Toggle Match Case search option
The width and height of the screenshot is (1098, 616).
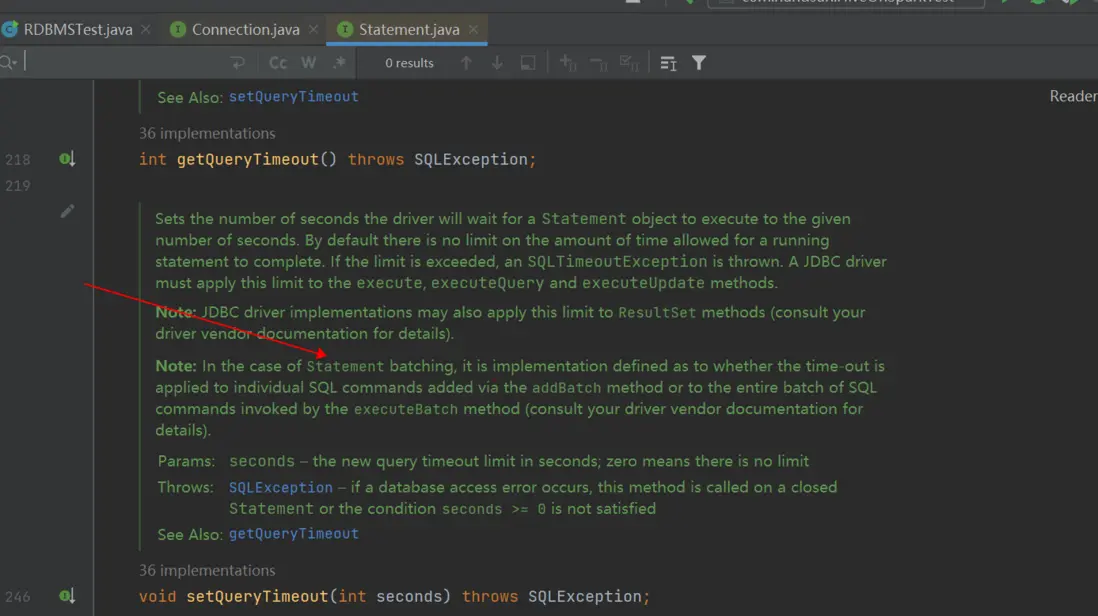(x=278, y=63)
